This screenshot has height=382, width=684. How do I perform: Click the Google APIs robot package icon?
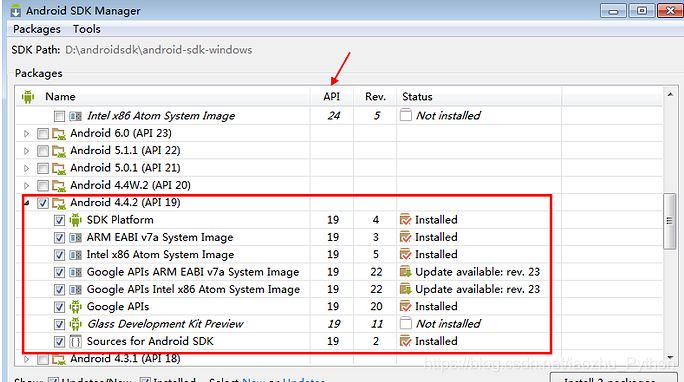[75, 307]
